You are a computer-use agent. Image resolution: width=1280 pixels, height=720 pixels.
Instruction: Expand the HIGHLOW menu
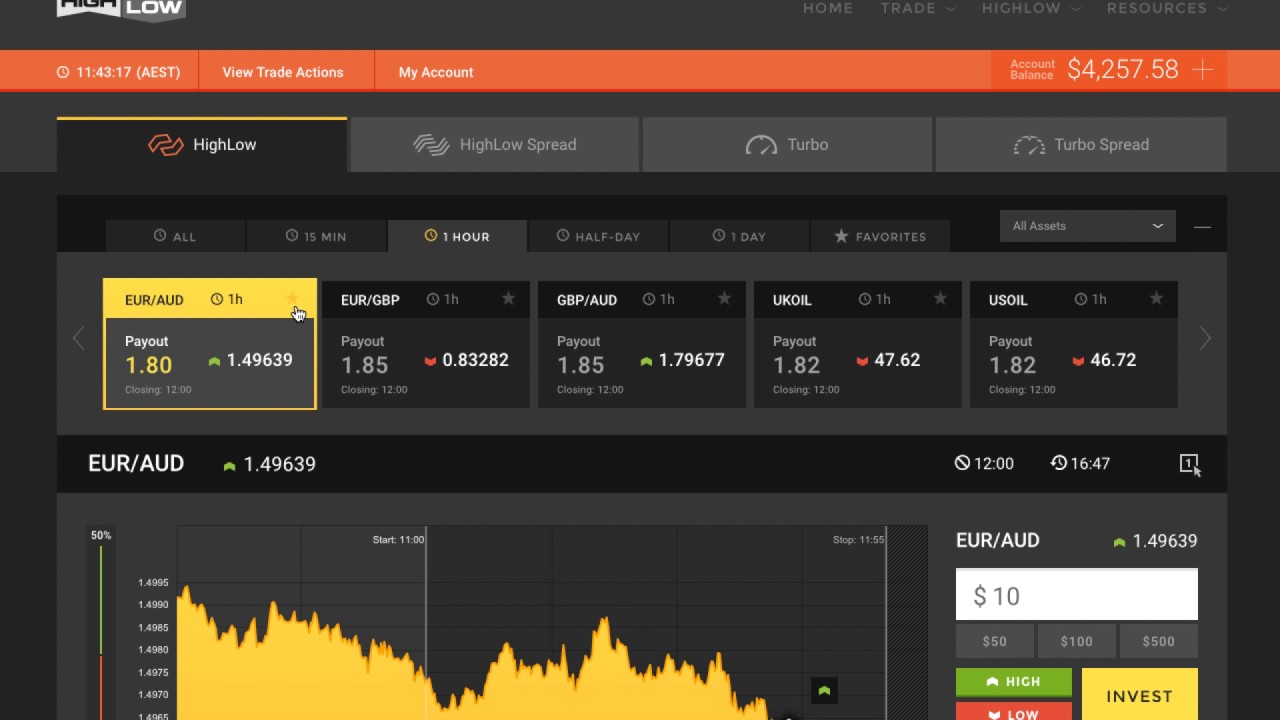[1031, 8]
